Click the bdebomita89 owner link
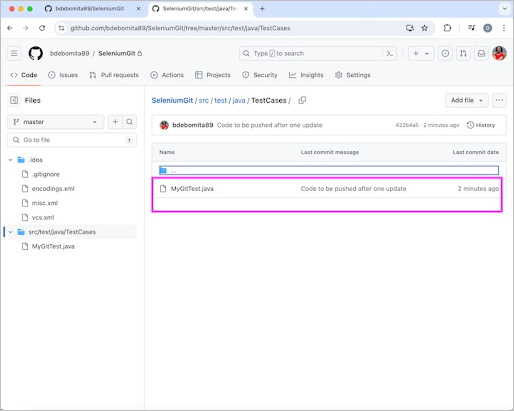Screen dimensions: 514x411 (70, 53)
